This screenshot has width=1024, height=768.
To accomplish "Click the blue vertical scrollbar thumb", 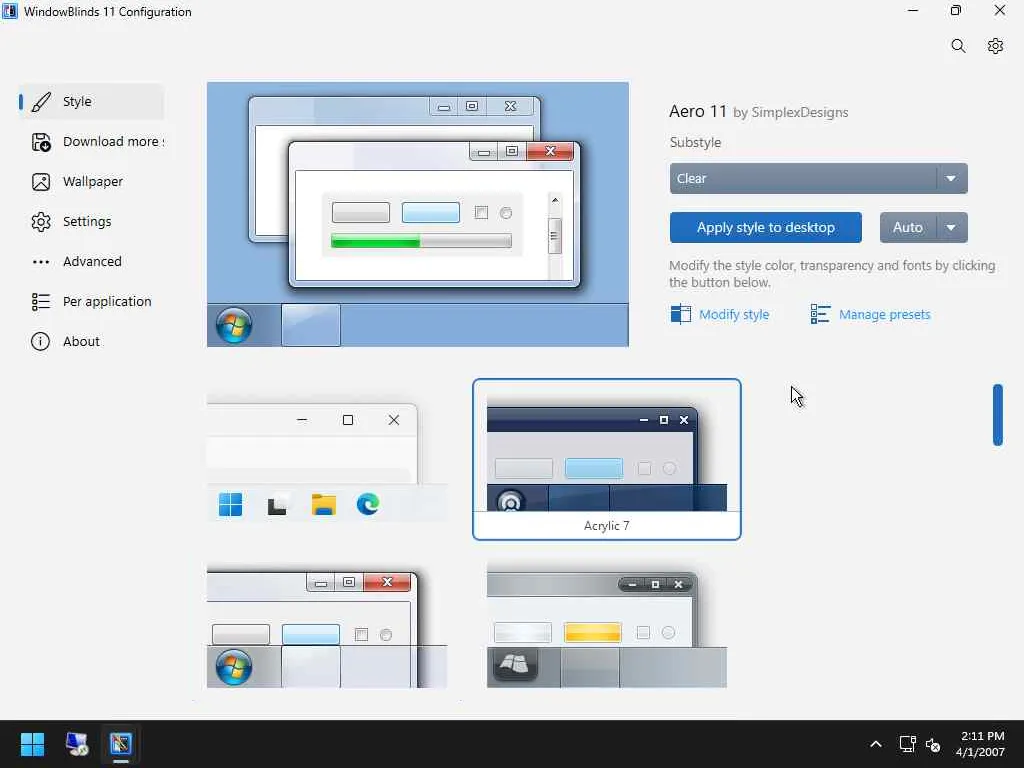I will (998, 415).
